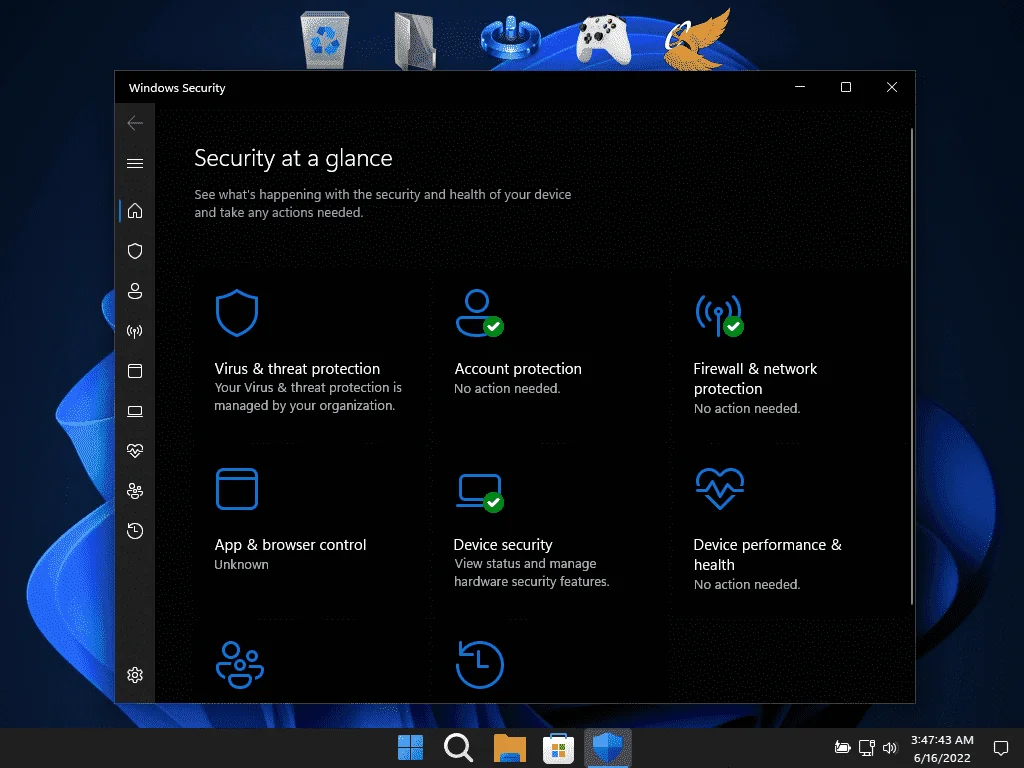Open App & browser control sidebar icon
The image size is (1024, 768).
[135, 371]
